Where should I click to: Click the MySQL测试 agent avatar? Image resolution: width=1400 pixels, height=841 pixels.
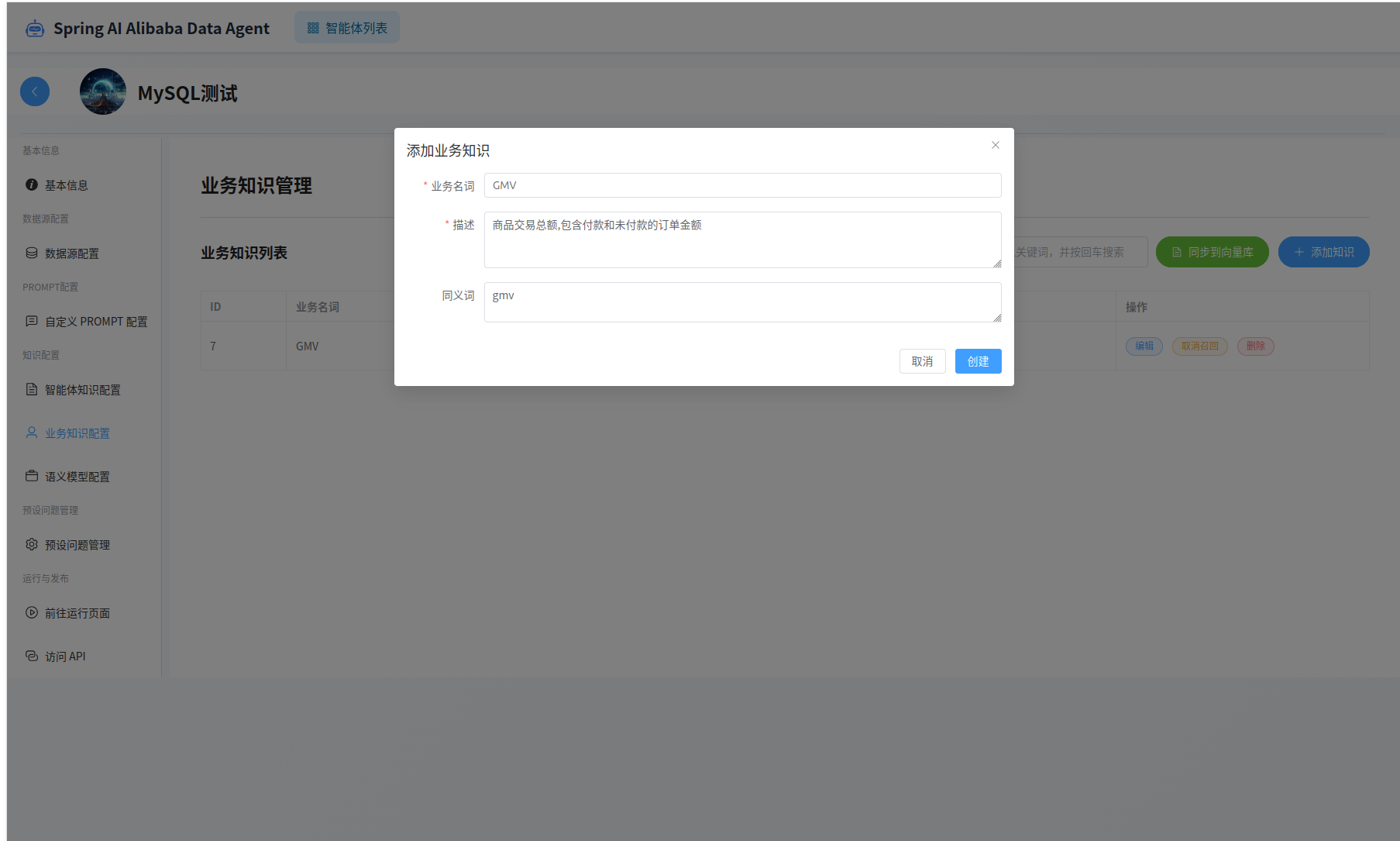click(x=103, y=91)
